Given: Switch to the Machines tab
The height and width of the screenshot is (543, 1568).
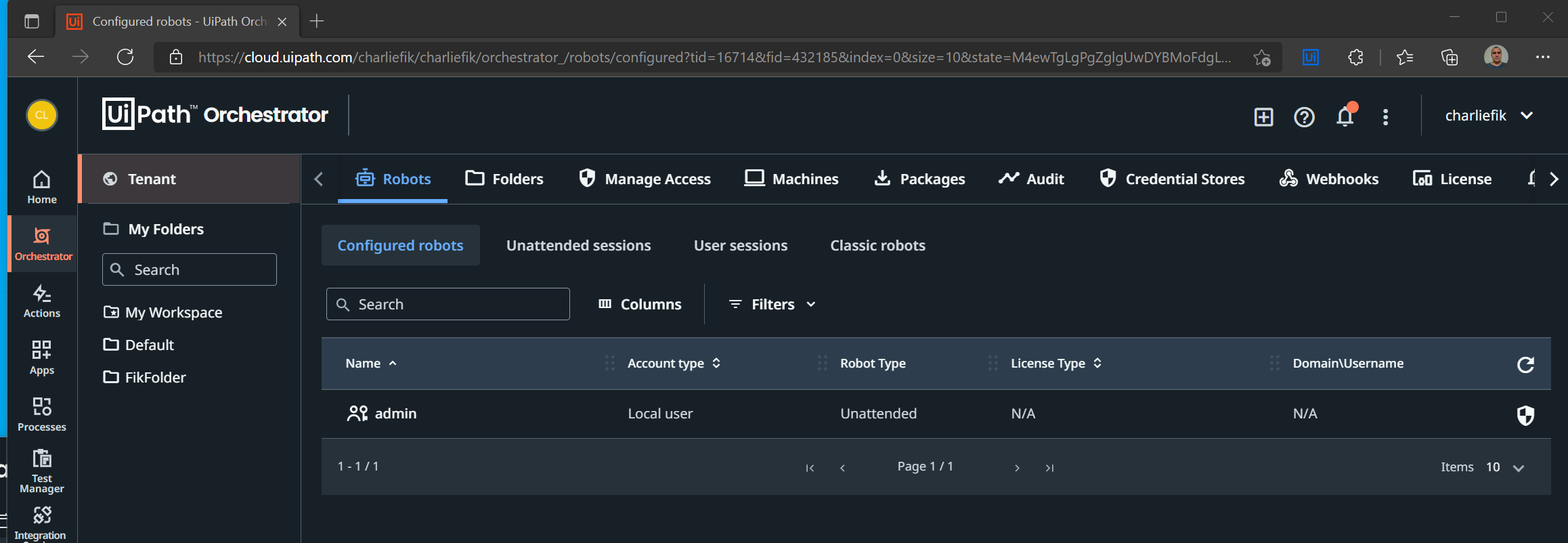Looking at the screenshot, I should (x=791, y=179).
